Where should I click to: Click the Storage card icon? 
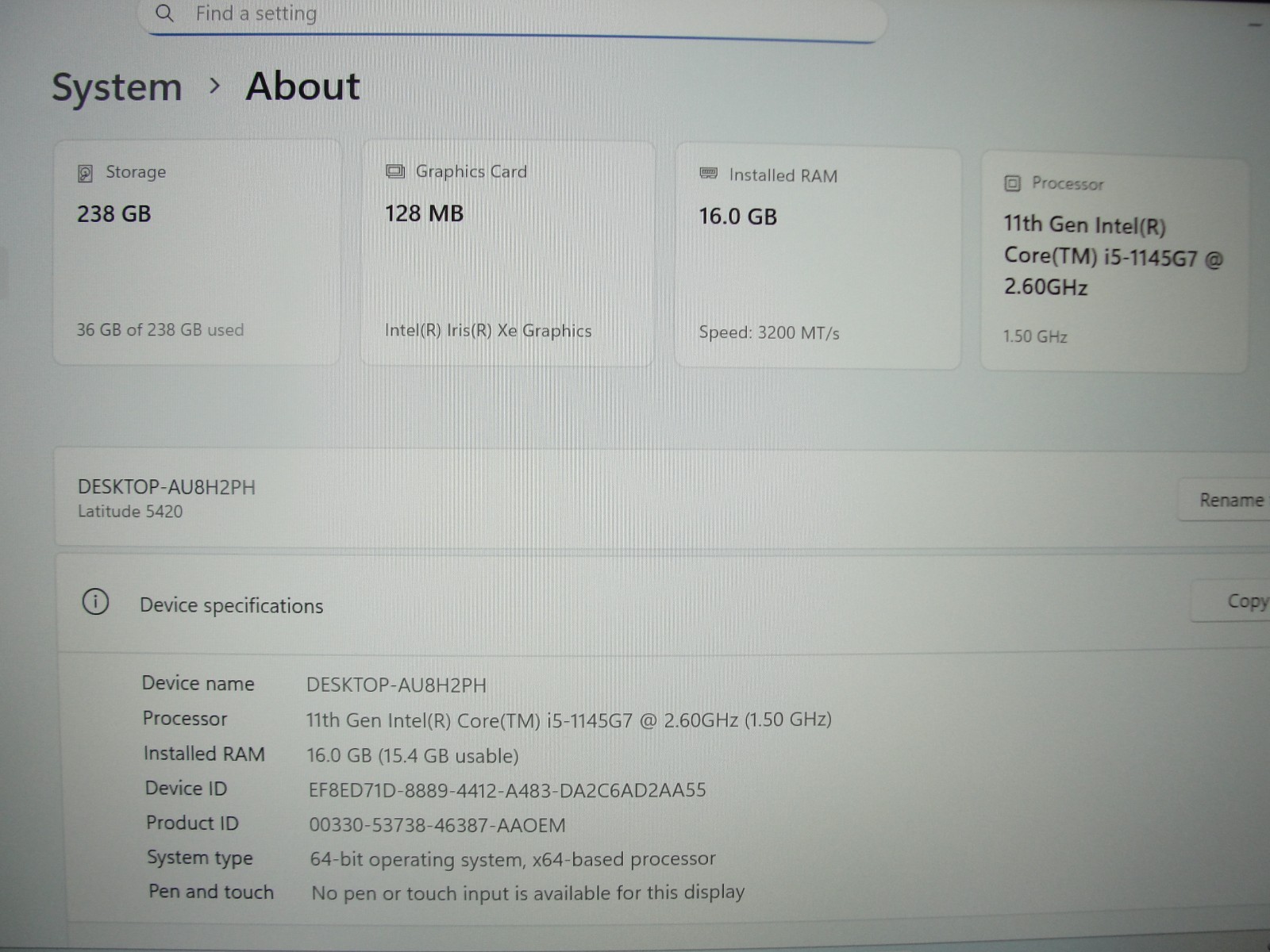(x=85, y=173)
